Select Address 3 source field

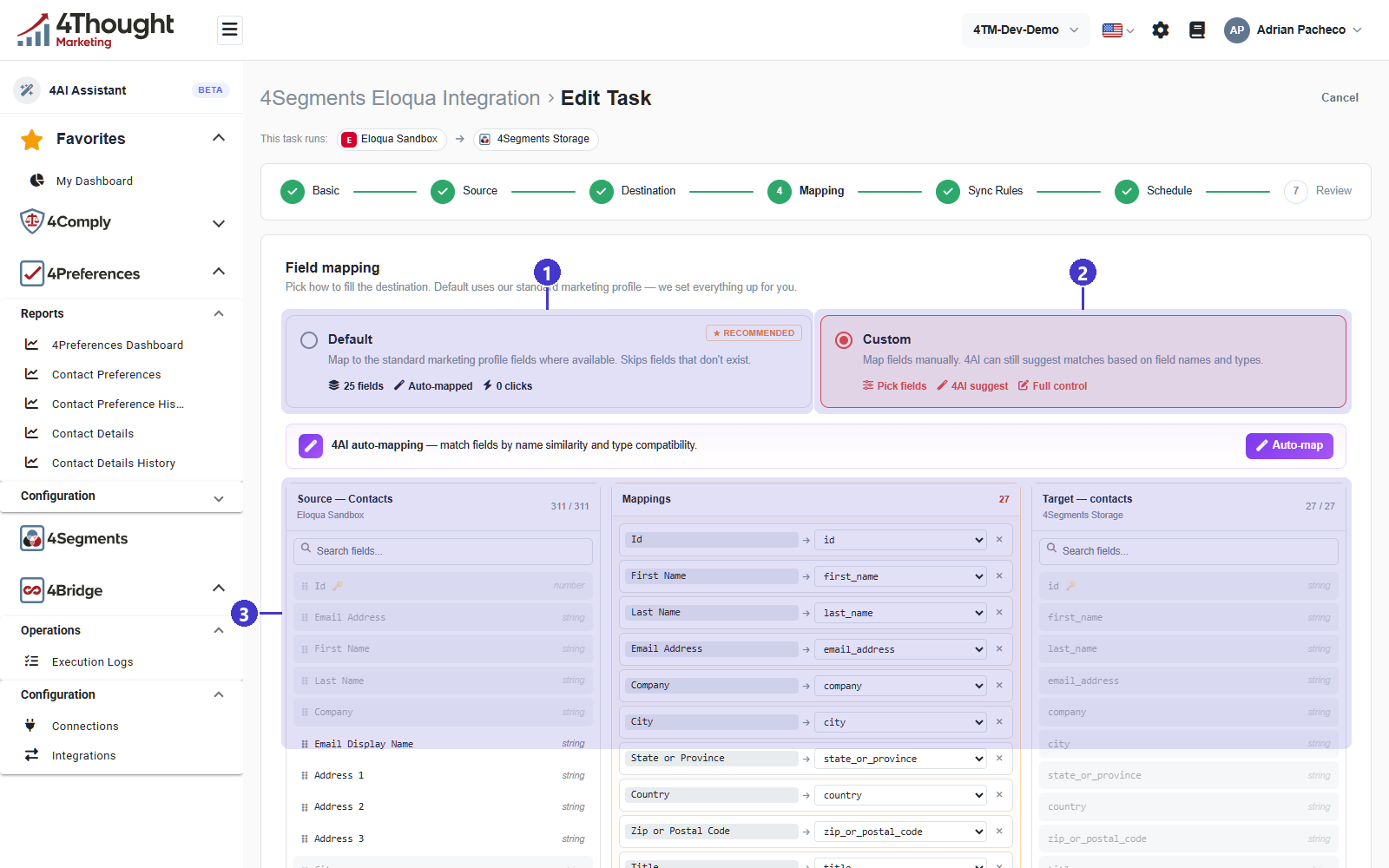[x=443, y=839]
